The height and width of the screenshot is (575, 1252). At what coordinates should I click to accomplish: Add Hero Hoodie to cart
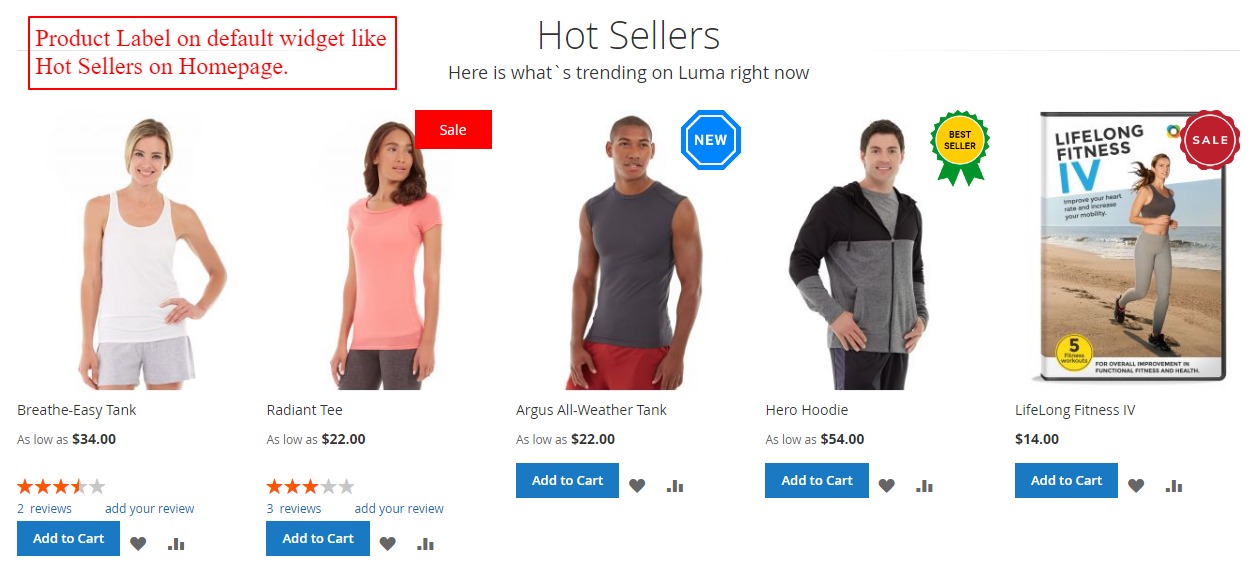coord(817,480)
